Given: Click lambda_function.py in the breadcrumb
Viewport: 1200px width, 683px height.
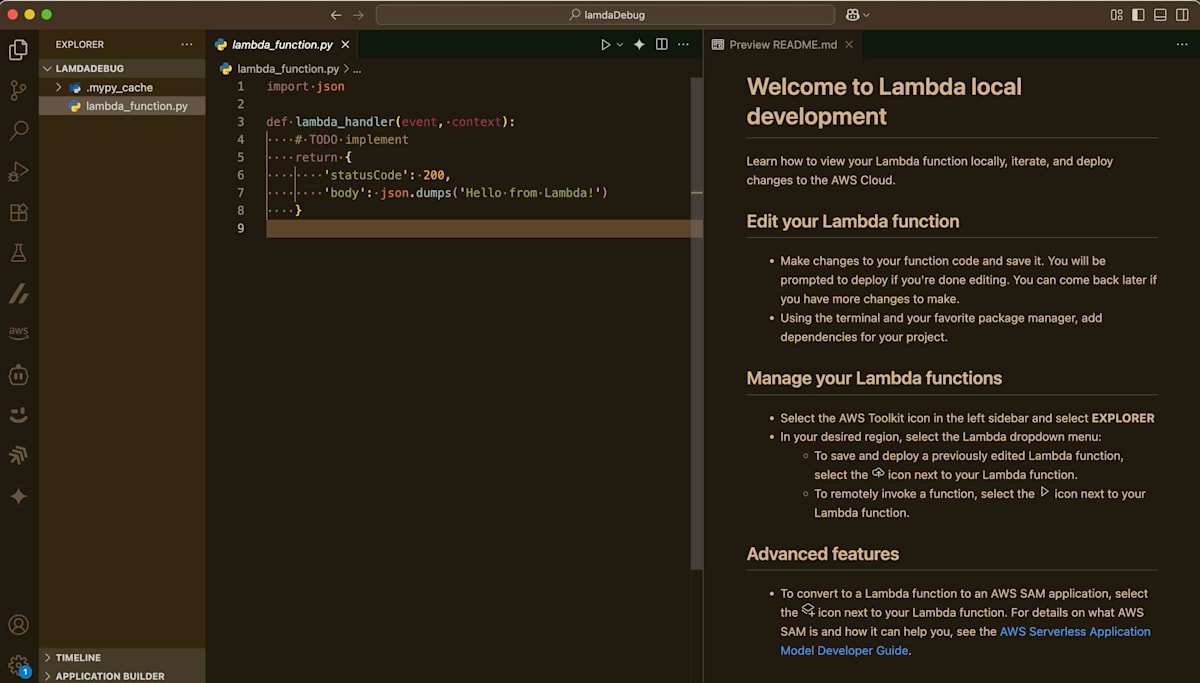Looking at the screenshot, I should tap(288, 69).
